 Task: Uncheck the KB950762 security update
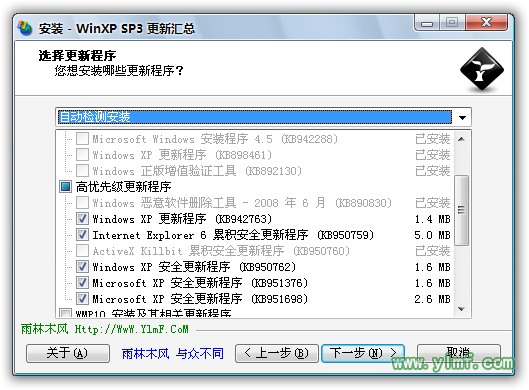click(82, 267)
